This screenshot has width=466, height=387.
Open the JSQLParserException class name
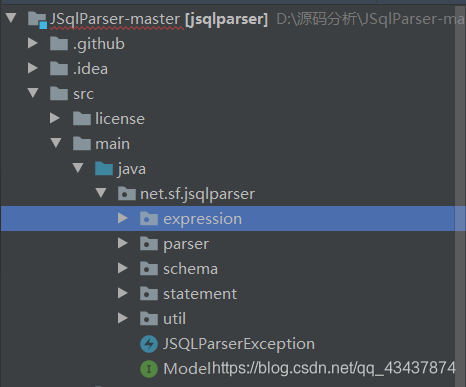239,344
